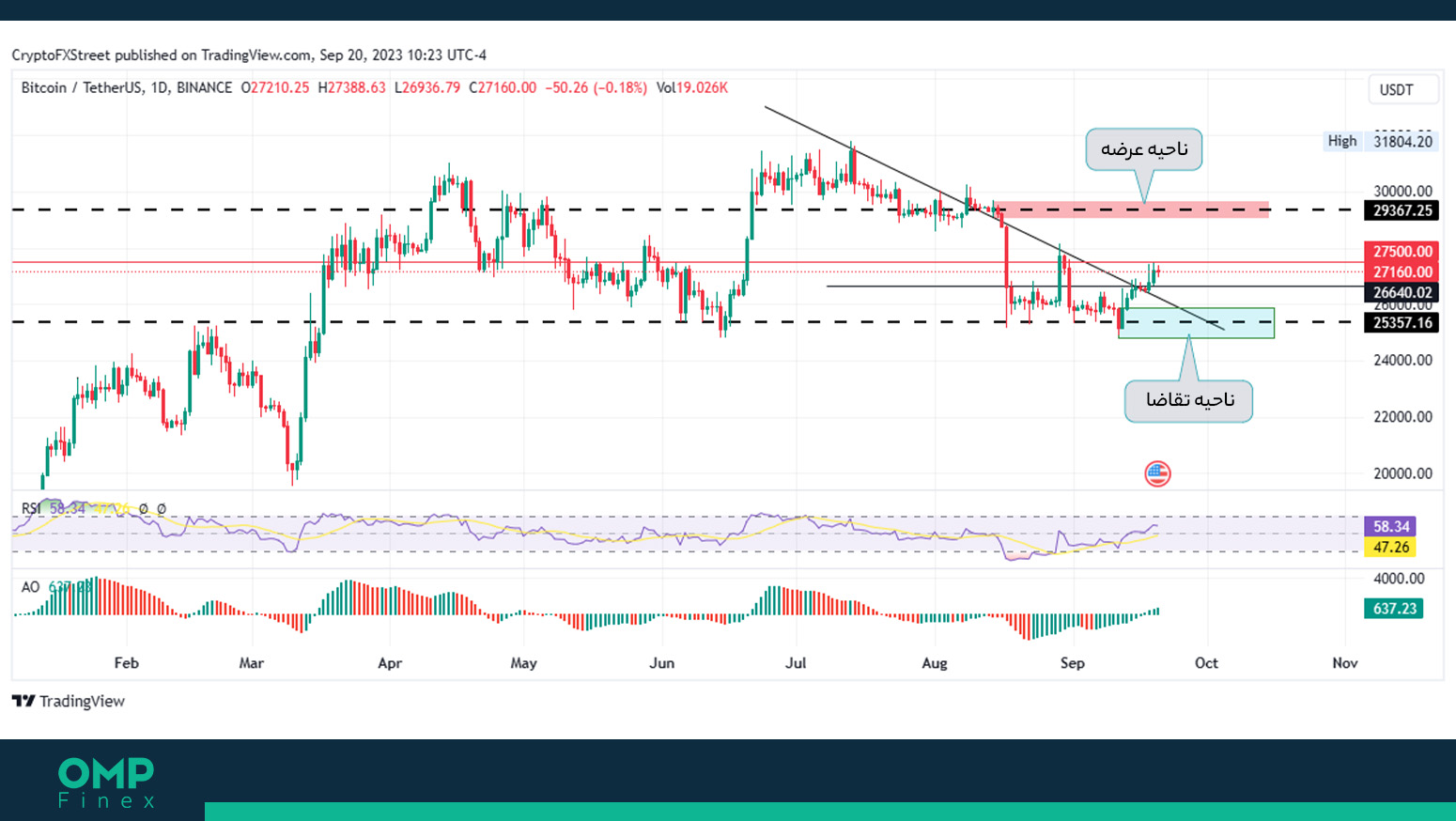The height and width of the screenshot is (821, 1456).
Task: Click the Mar date on time axis
Action: click(252, 663)
